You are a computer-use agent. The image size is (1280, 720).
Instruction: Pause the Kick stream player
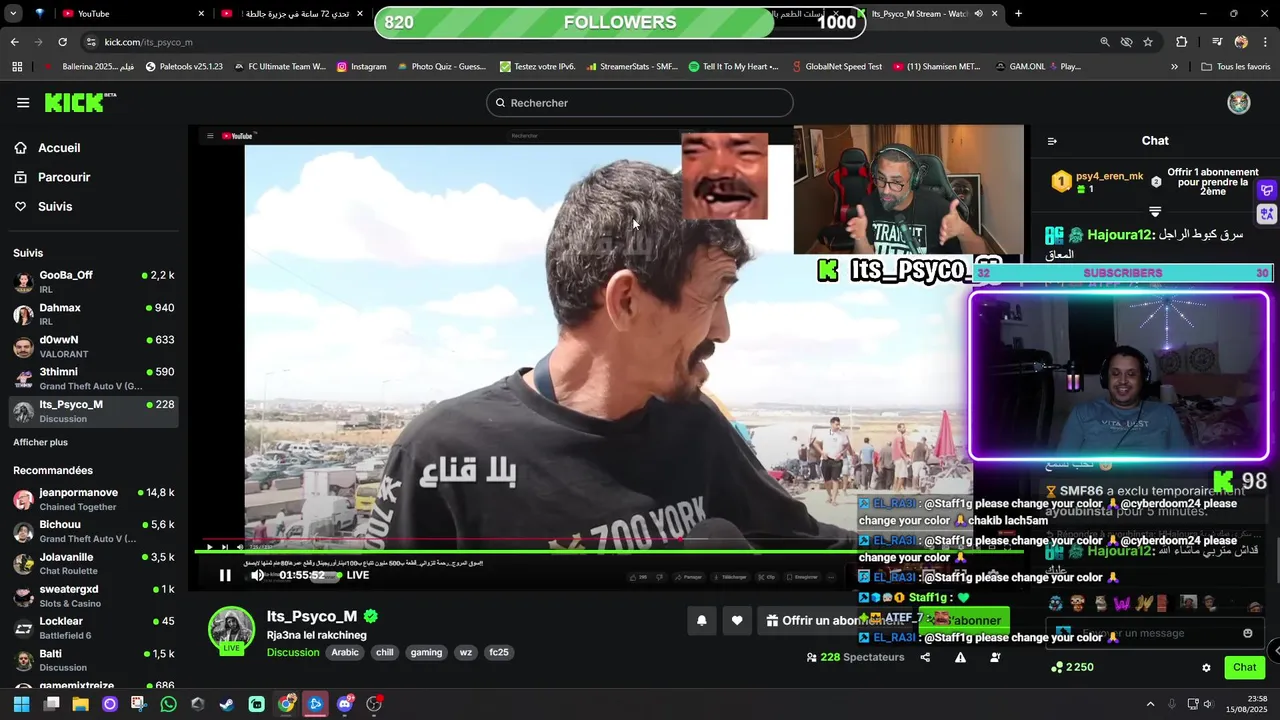225,575
